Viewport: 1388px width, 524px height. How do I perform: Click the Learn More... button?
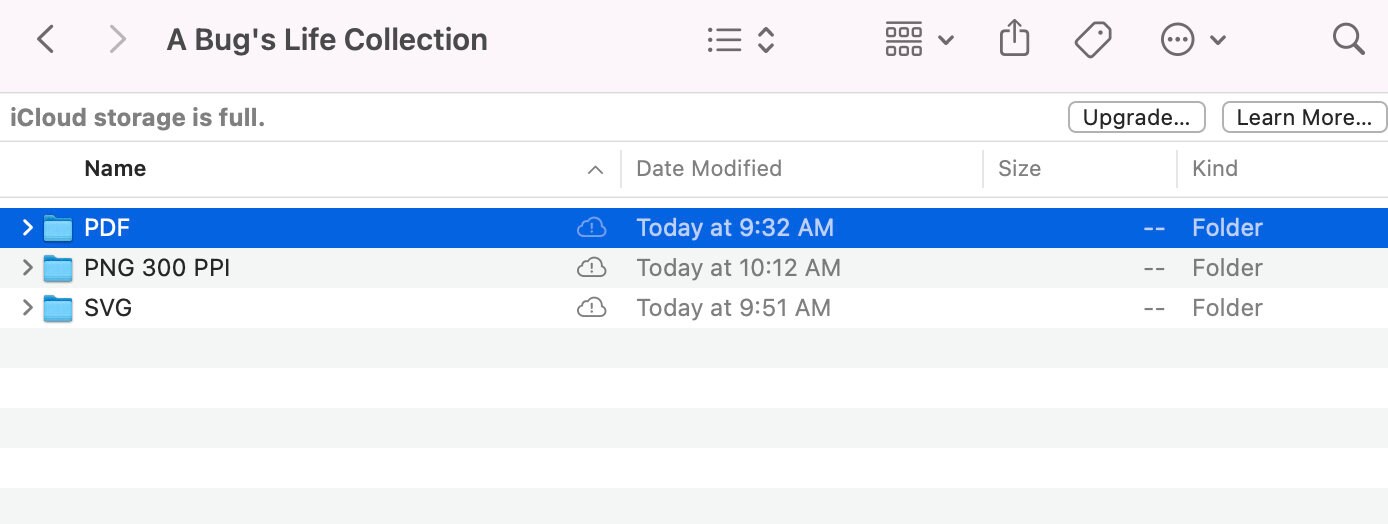[1304, 117]
